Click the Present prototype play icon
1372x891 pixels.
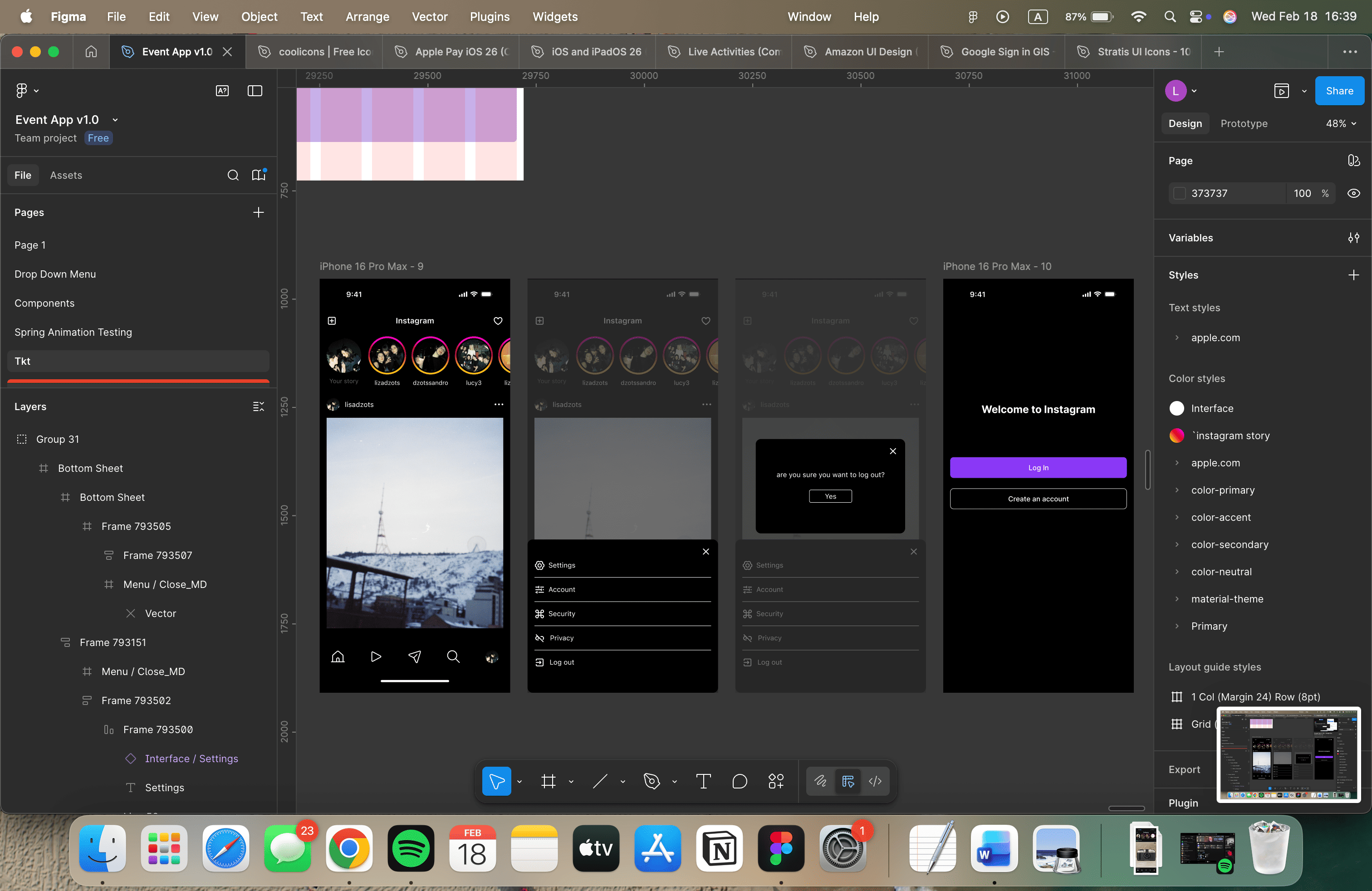(1282, 91)
